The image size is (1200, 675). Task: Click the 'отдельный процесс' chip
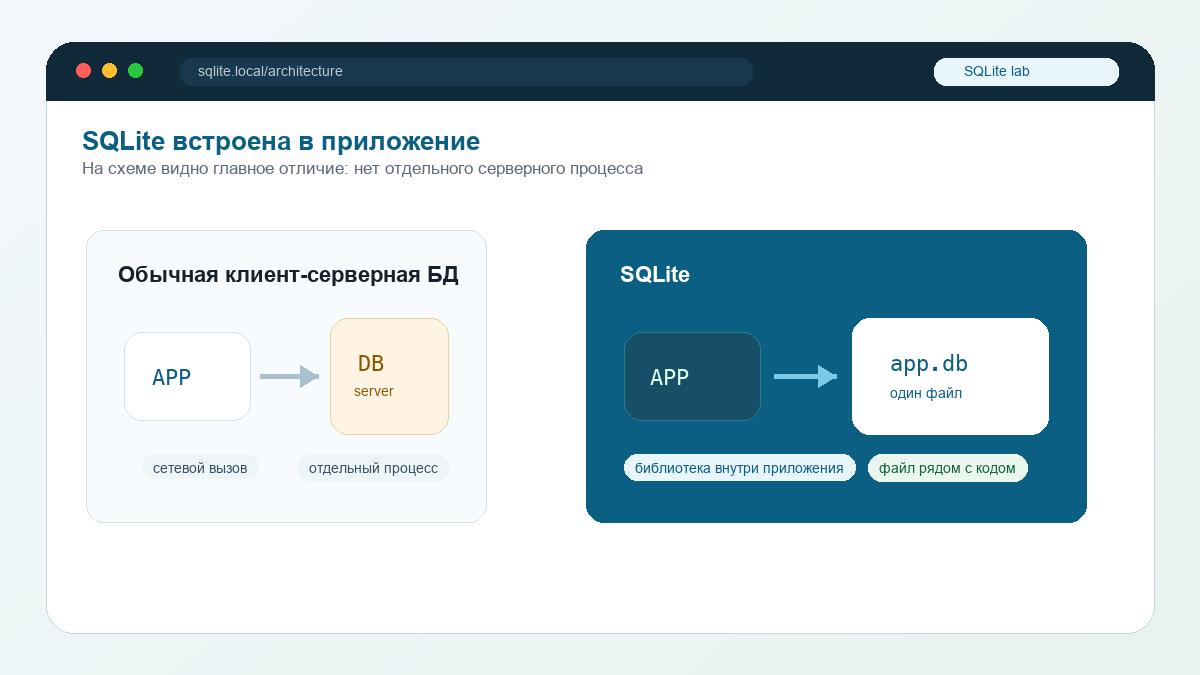(373, 468)
